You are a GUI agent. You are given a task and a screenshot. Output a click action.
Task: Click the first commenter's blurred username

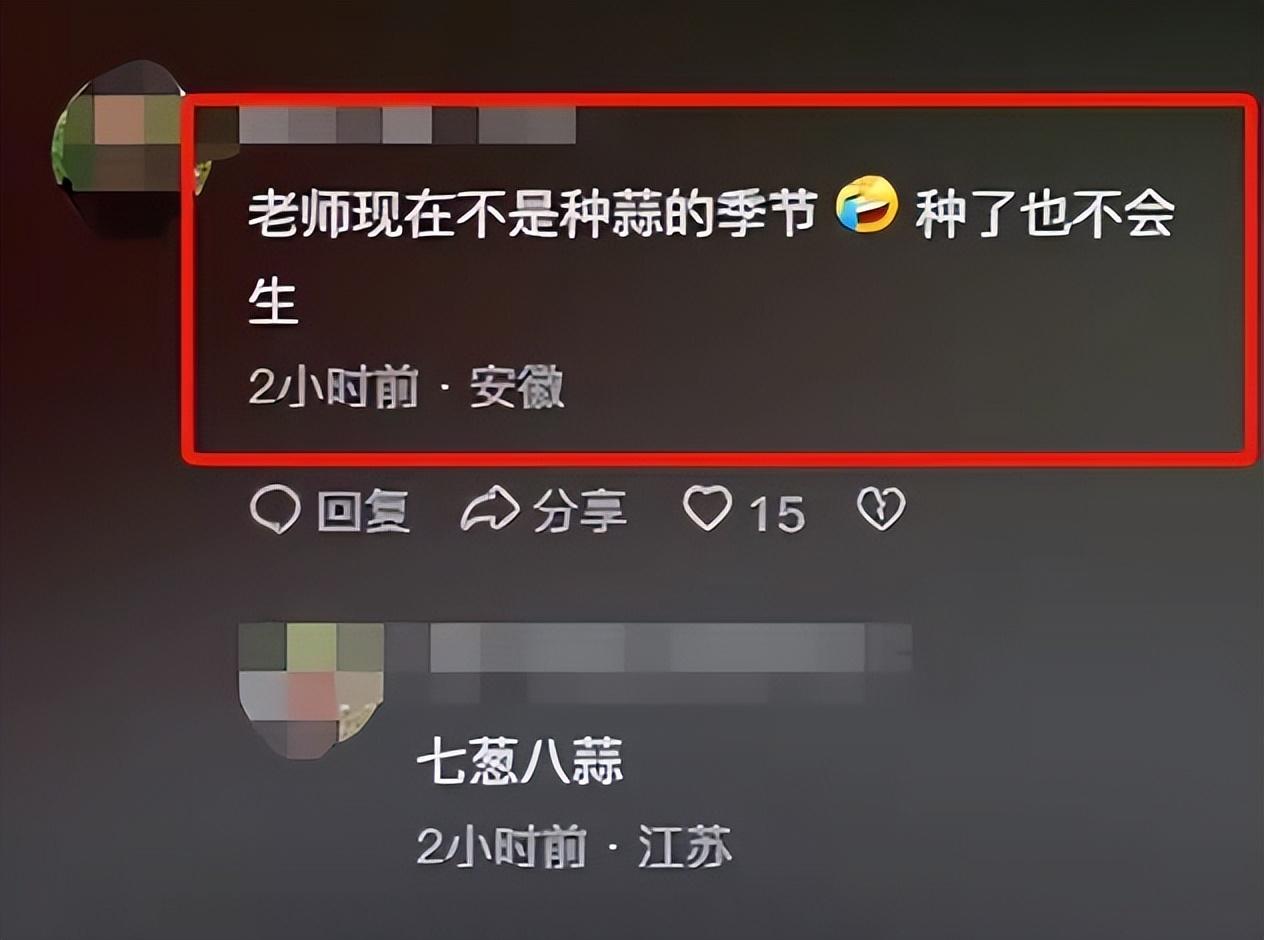[x=408, y=125]
